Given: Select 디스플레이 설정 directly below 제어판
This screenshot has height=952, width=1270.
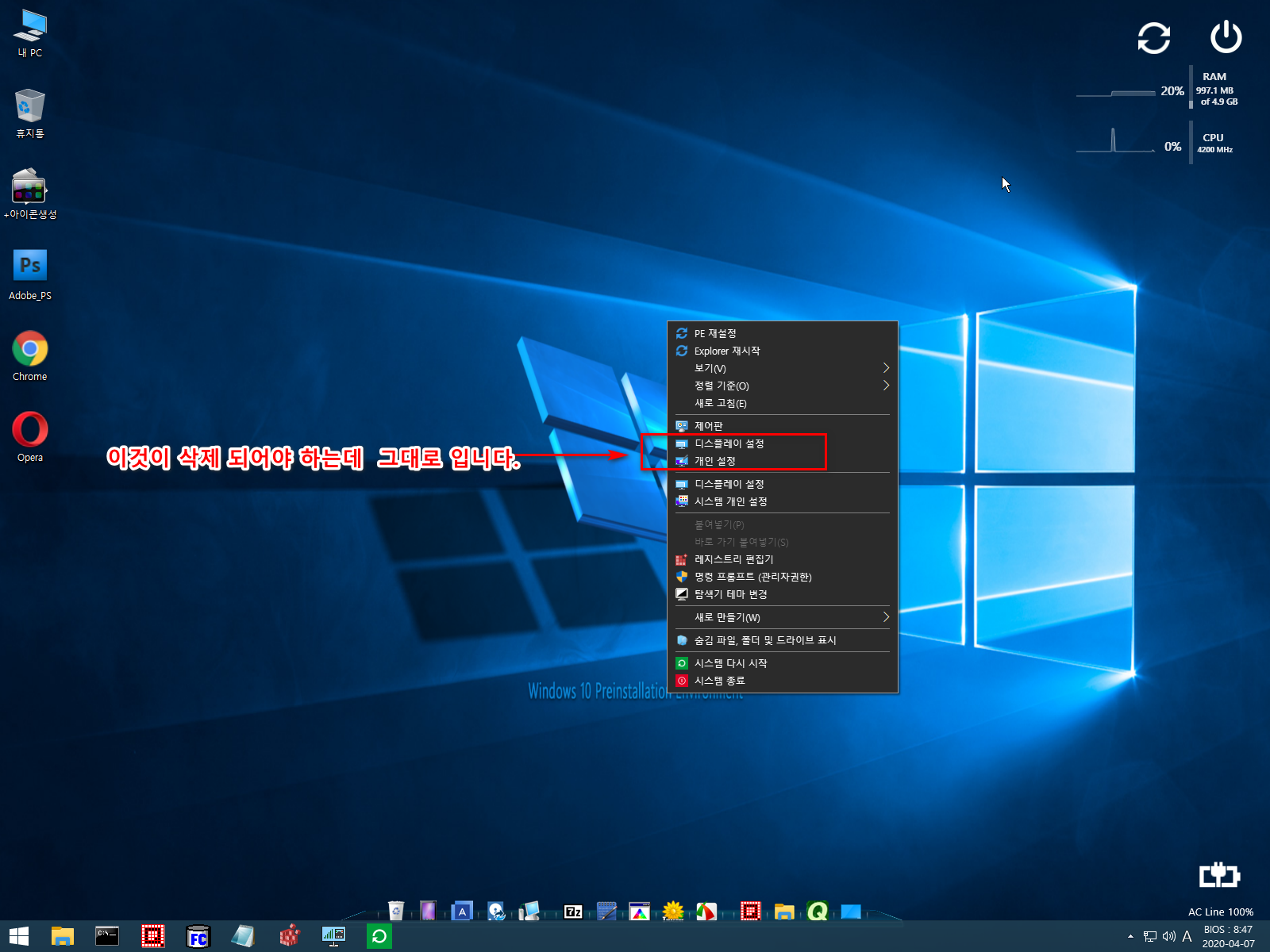Looking at the screenshot, I should 783,443.
